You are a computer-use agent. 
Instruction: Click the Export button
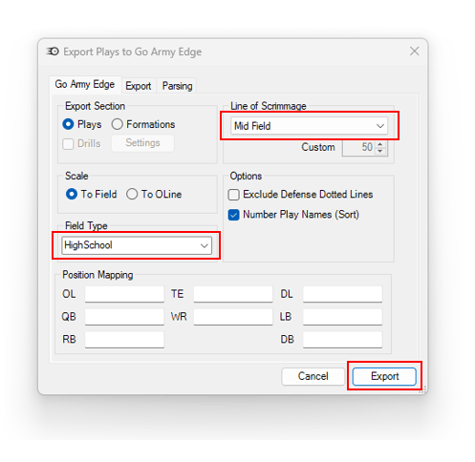384,376
